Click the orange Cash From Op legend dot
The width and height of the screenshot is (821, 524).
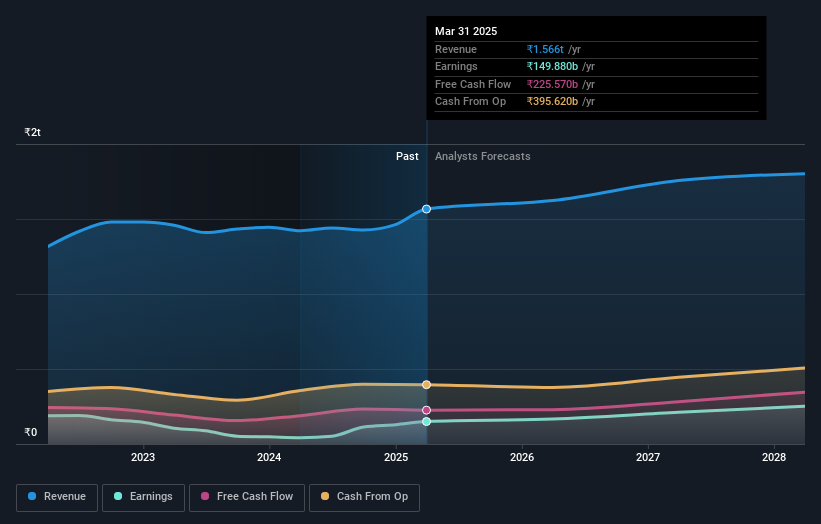(x=325, y=496)
